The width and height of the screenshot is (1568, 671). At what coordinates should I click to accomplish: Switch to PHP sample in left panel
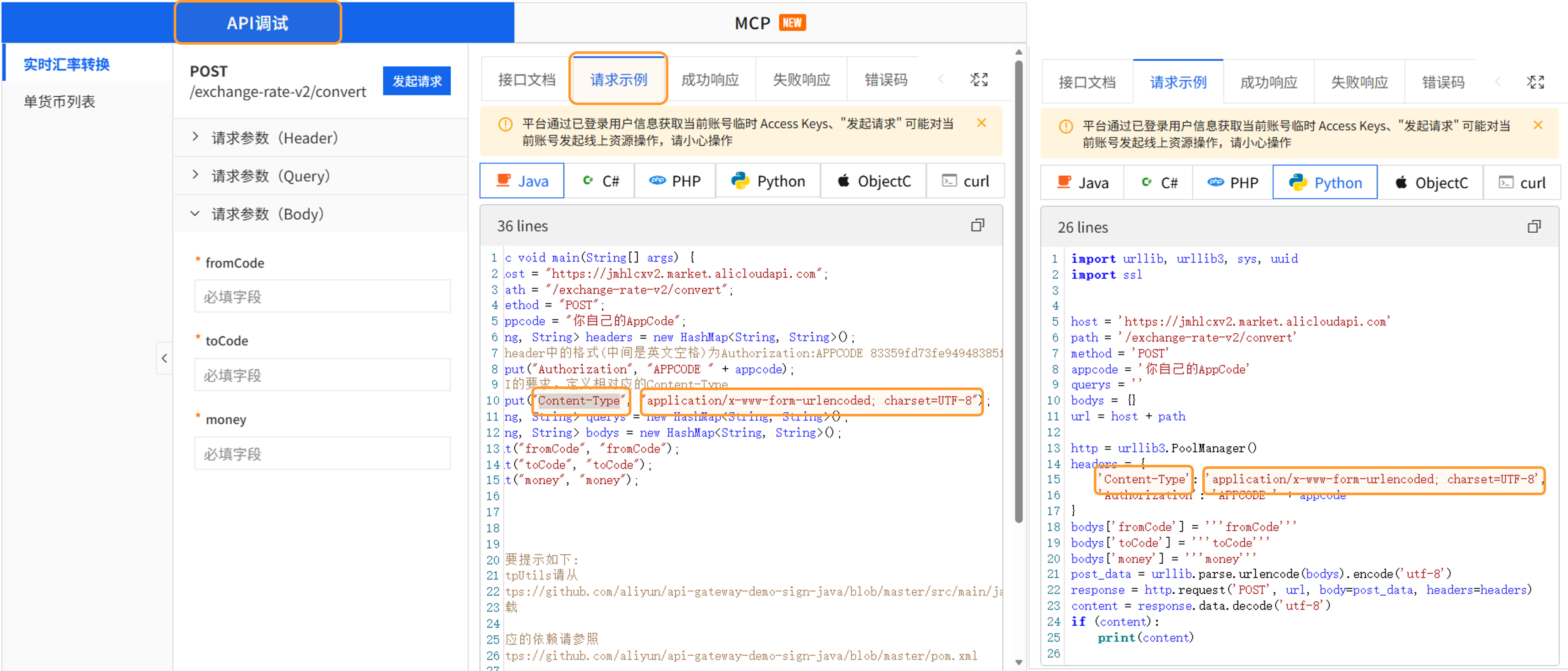[x=675, y=181]
